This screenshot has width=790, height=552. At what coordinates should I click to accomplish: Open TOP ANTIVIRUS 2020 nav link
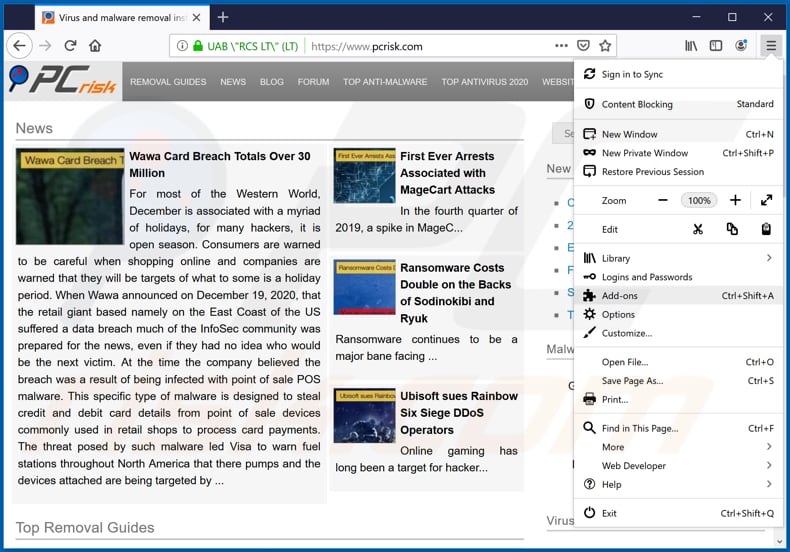(x=485, y=82)
